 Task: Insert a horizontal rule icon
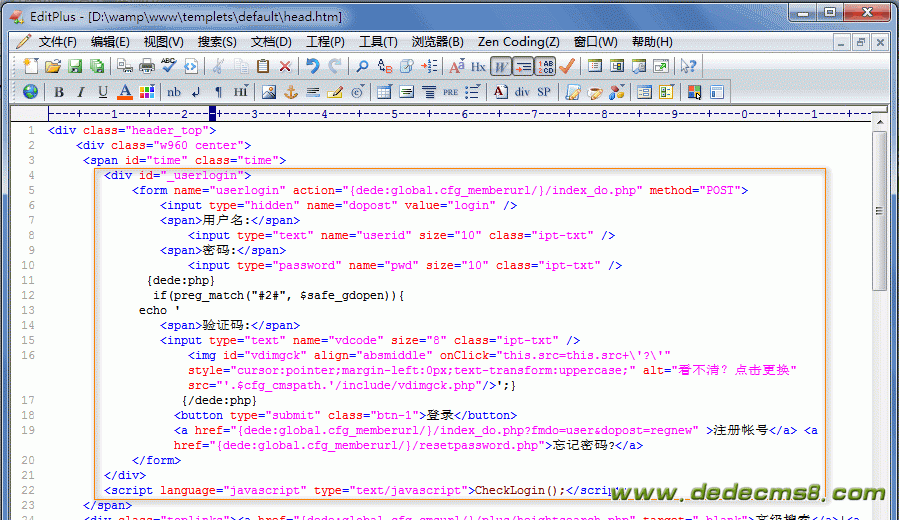point(312,92)
